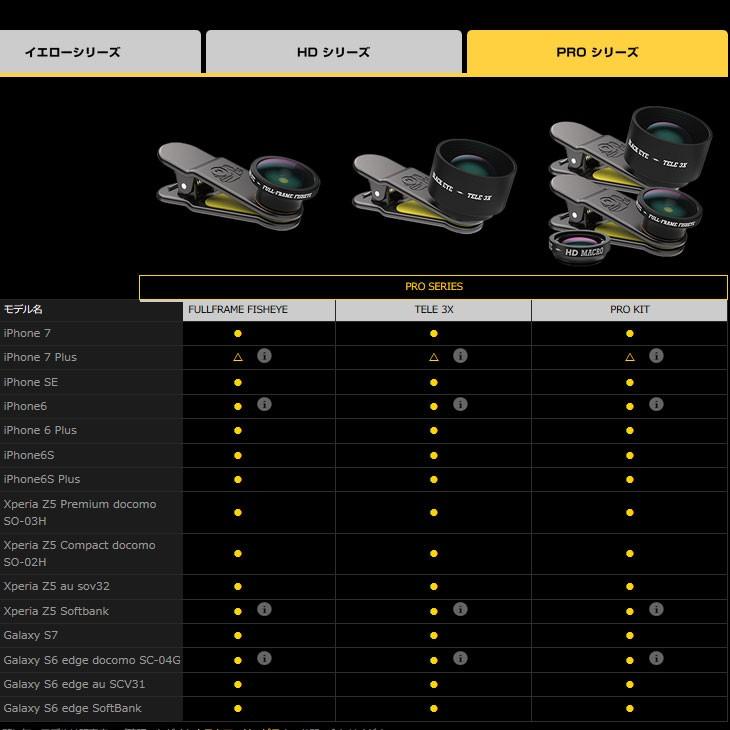Screen dimensions: 730x730
Task: Select the PRO シリーズ tab
Action: pyautogui.click(x=597, y=52)
